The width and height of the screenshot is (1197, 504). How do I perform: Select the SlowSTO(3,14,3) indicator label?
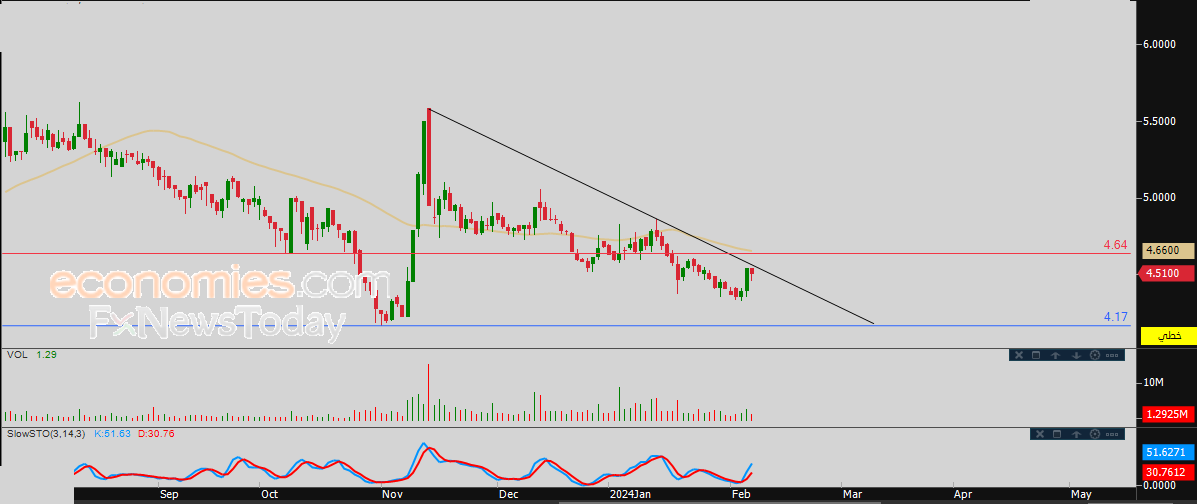tap(47, 434)
